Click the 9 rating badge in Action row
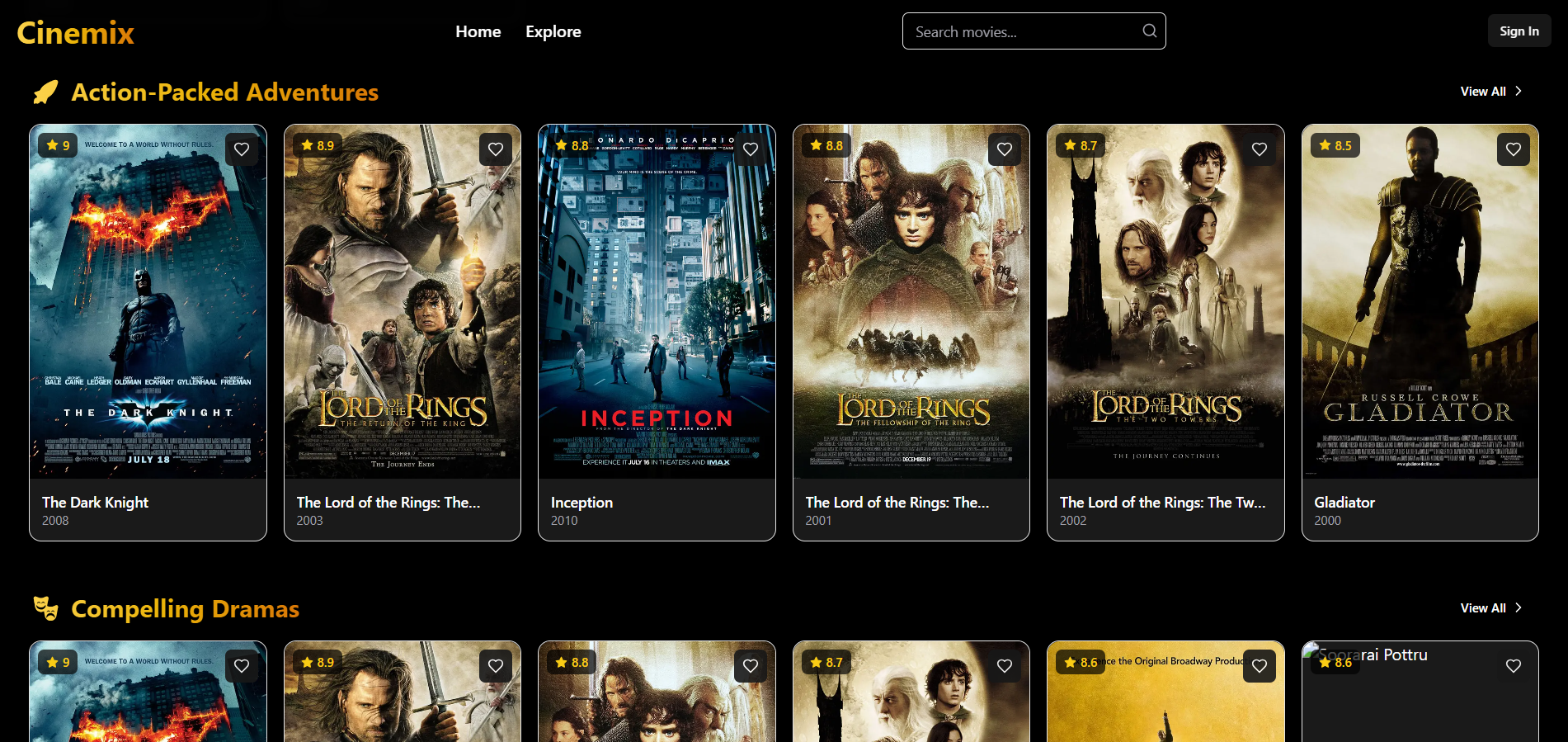The height and width of the screenshot is (742, 1568). pos(58,145)
